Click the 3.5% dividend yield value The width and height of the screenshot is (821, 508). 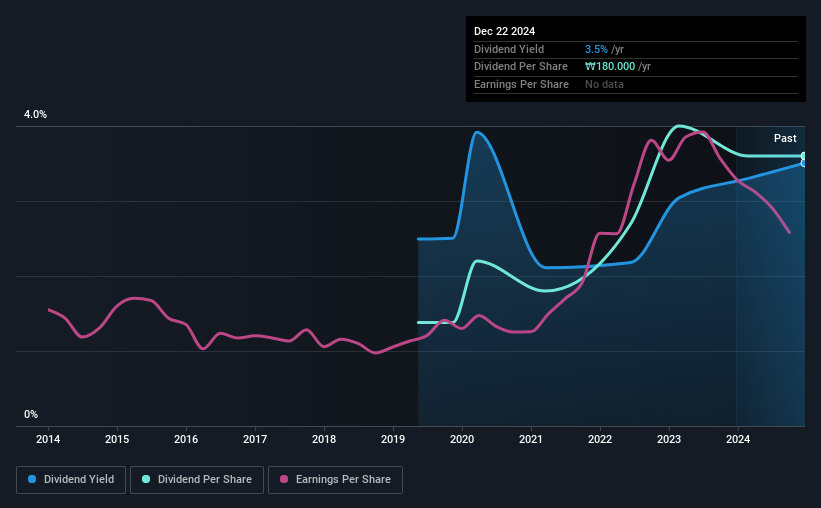[596, 49]
